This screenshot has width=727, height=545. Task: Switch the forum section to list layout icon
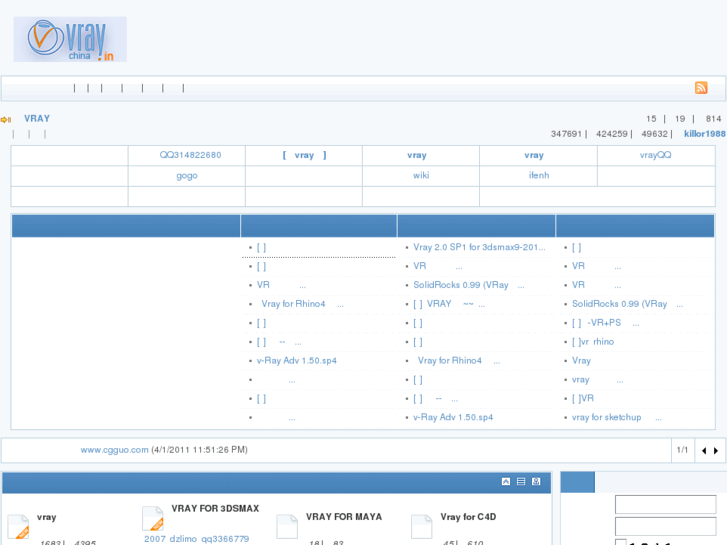click(x=521, y=481)
